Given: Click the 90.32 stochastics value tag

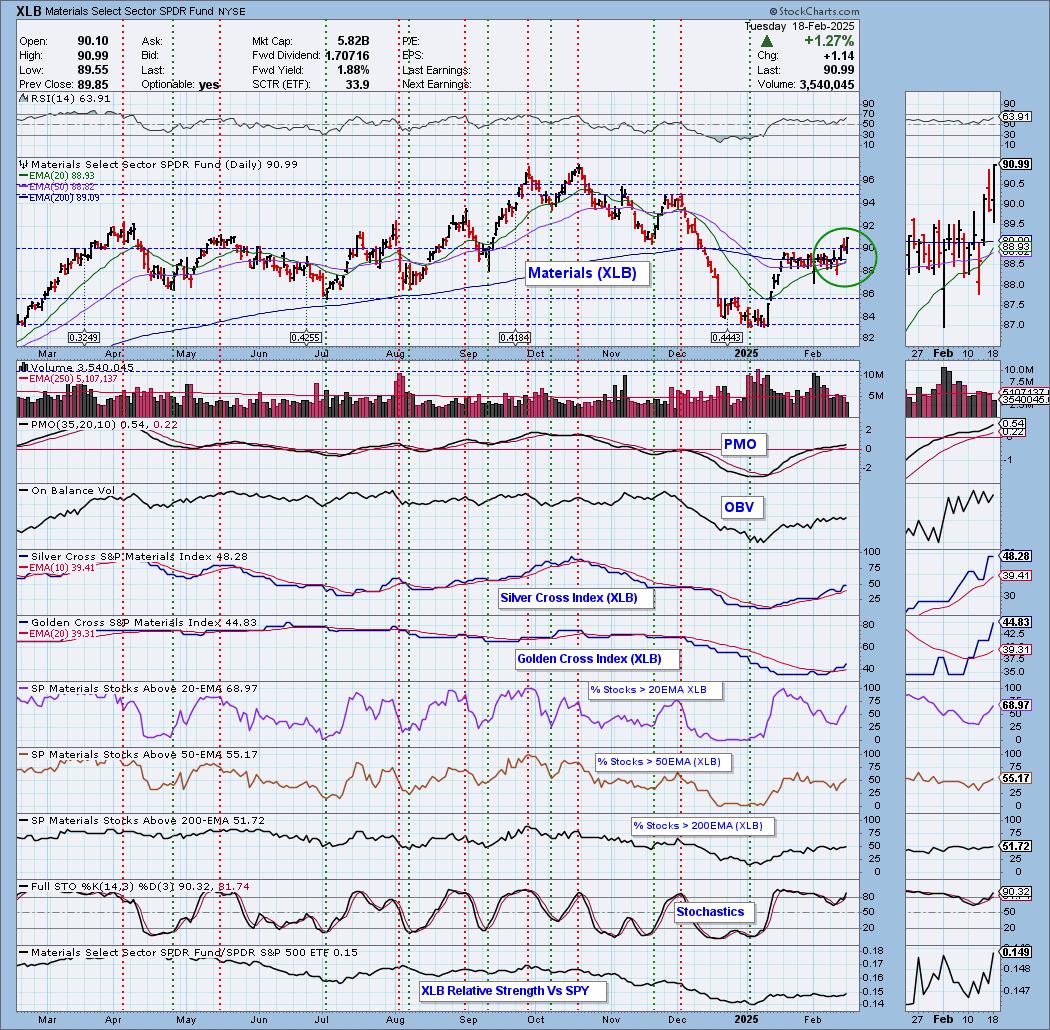Looking at the screenshot, I should click(x=1016, y=891).
